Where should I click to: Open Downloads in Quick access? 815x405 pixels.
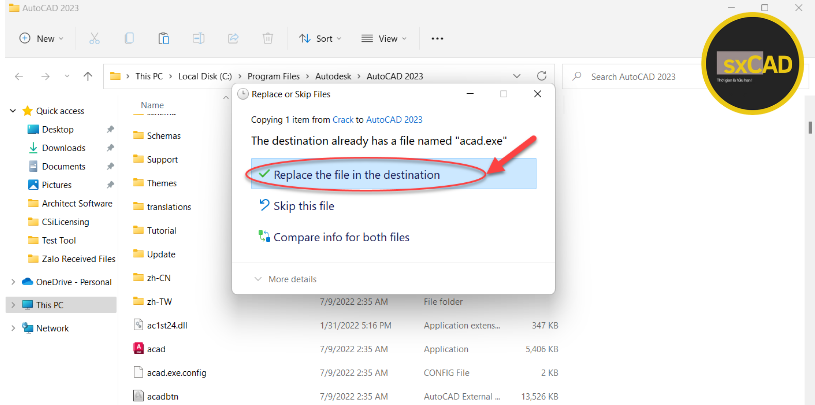coord(63,148)
